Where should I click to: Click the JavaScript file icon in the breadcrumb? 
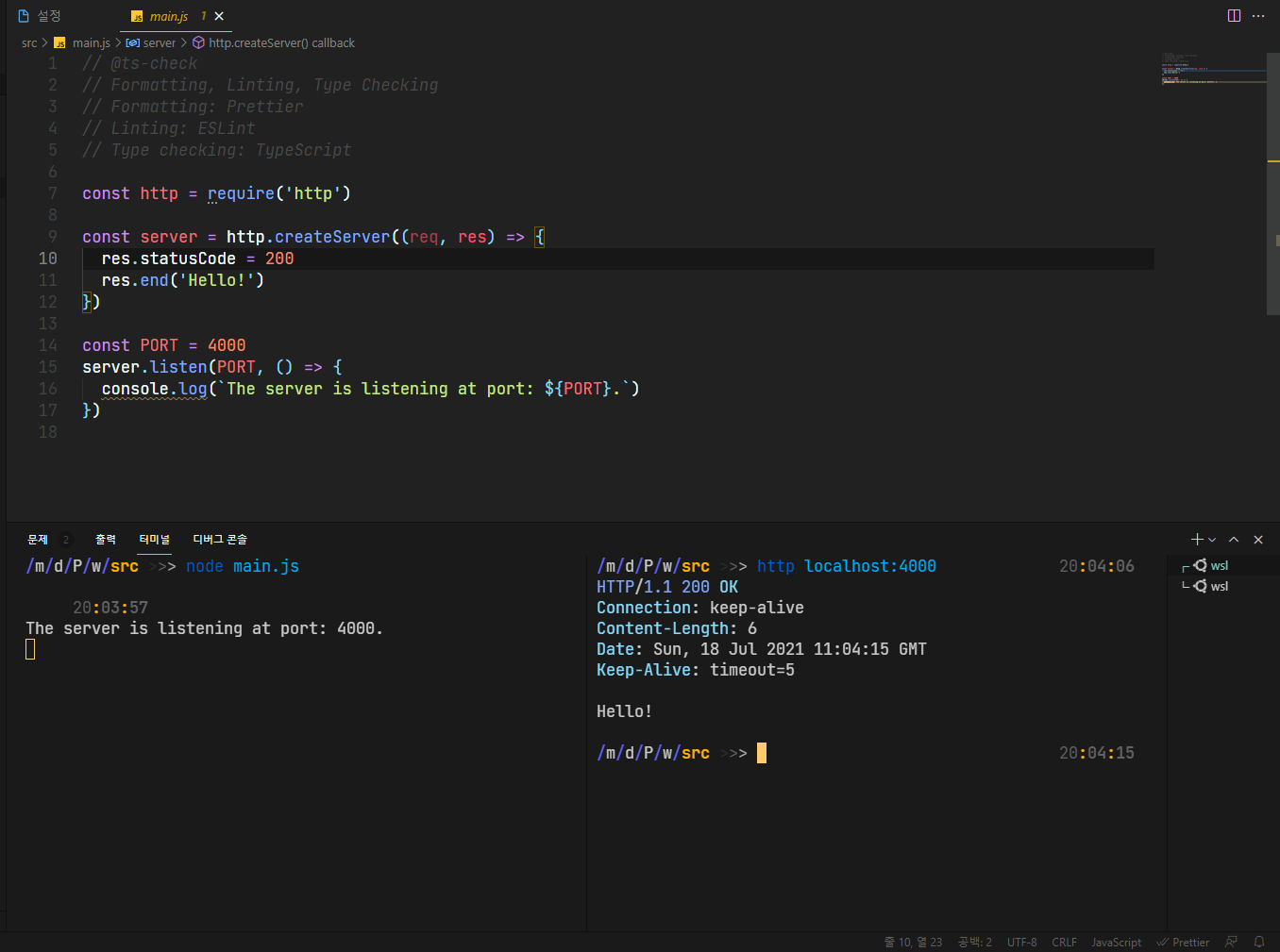coord(59,42)
